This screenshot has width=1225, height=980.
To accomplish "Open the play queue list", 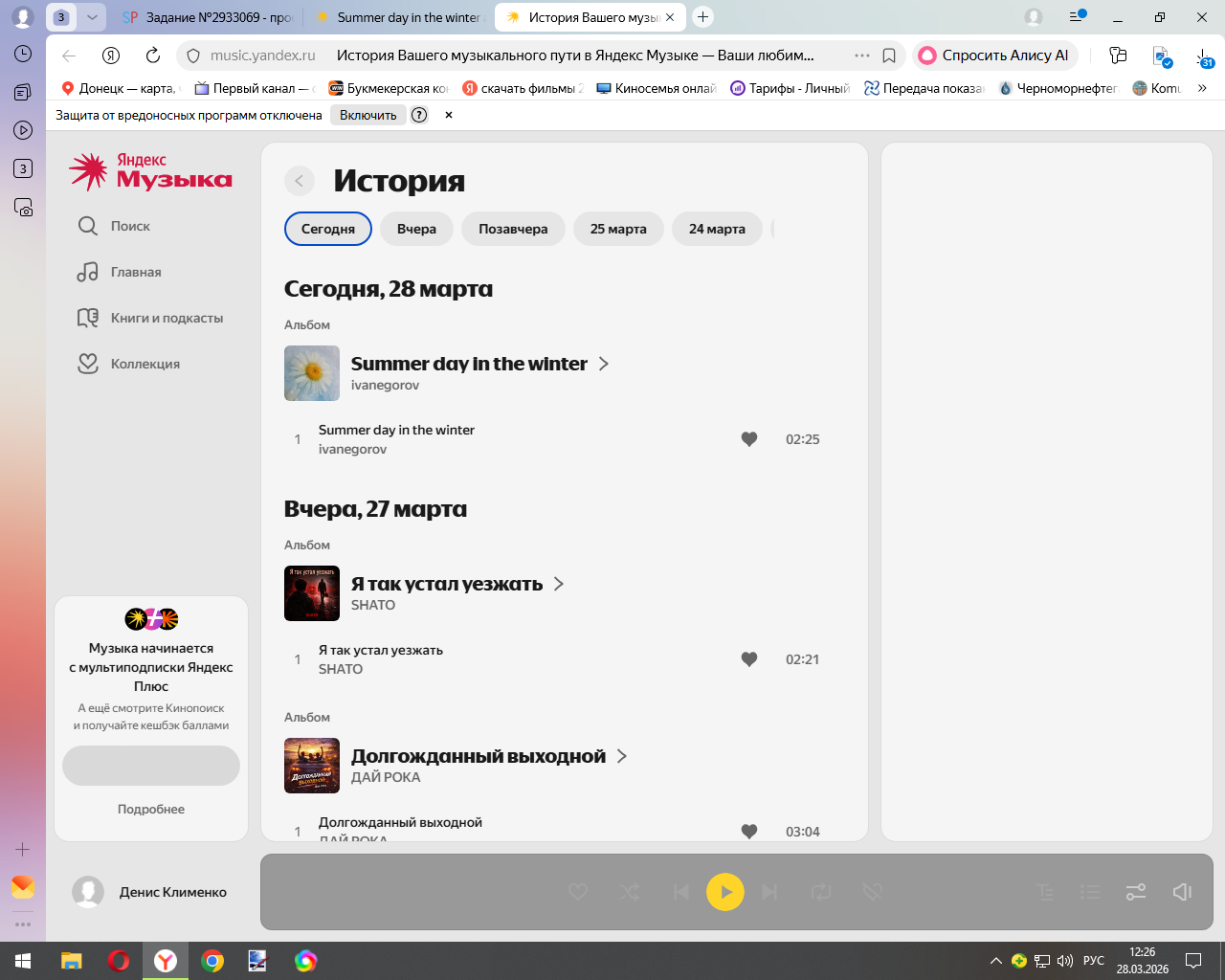I will point(1090,892).
